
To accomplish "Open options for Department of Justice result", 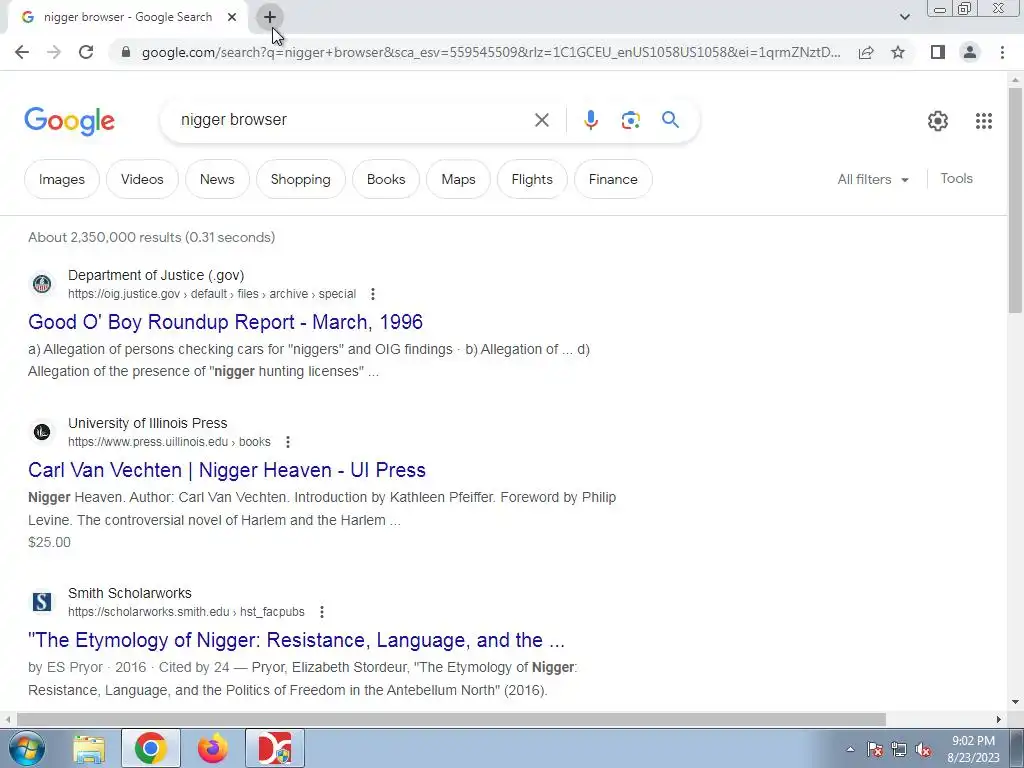I will (x=373, y=294).
